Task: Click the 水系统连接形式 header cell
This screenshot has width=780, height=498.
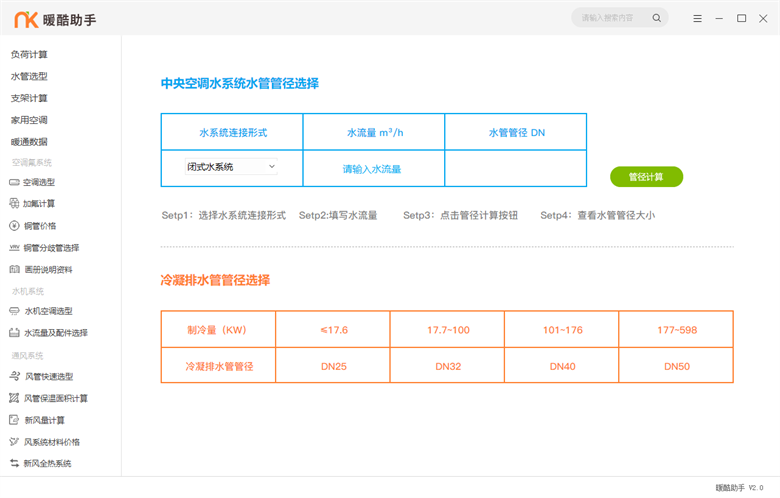Action: pyautogui.click(x=232, y=132)
